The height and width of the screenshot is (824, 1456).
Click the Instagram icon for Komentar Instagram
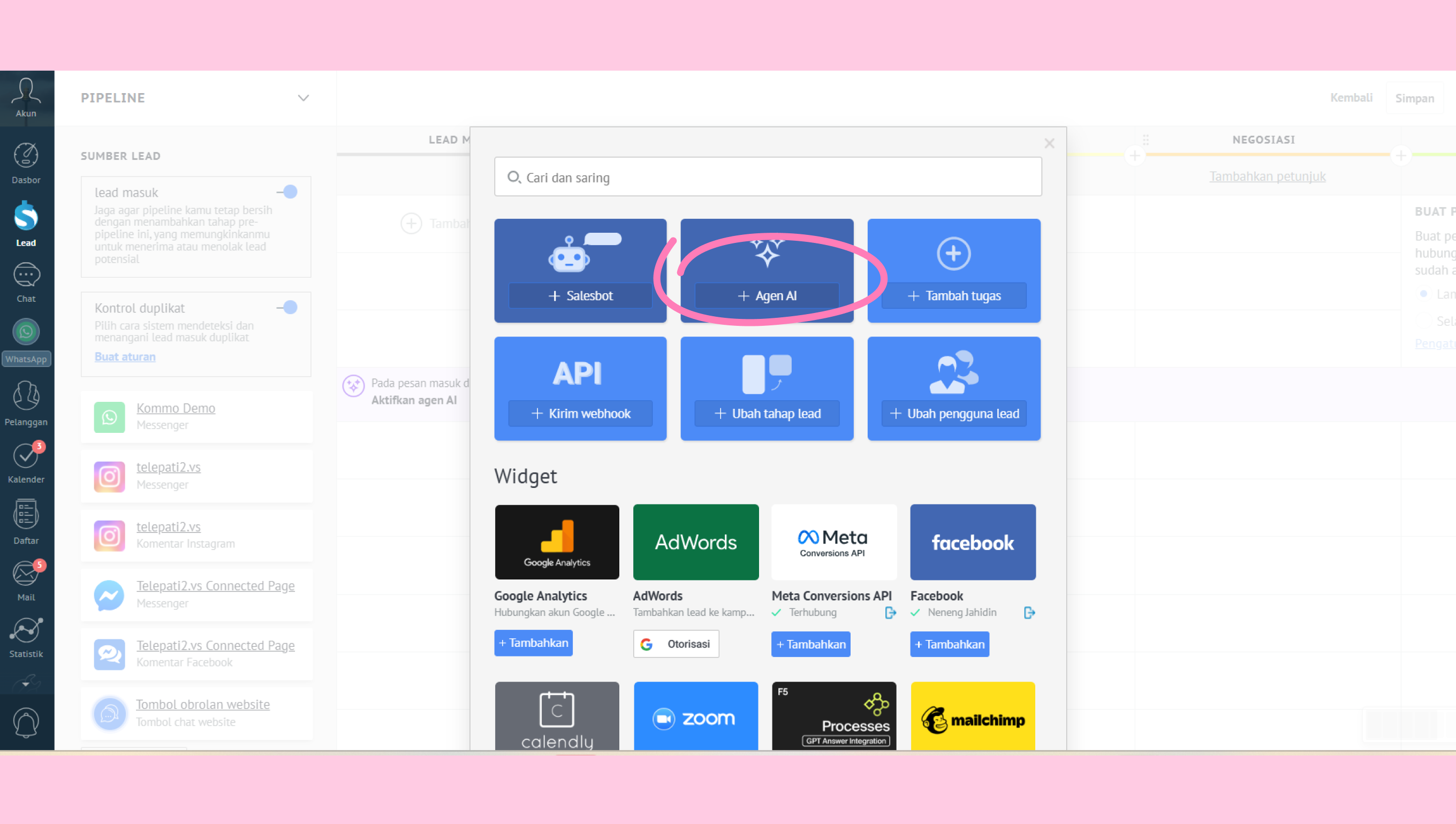[109, 536]
